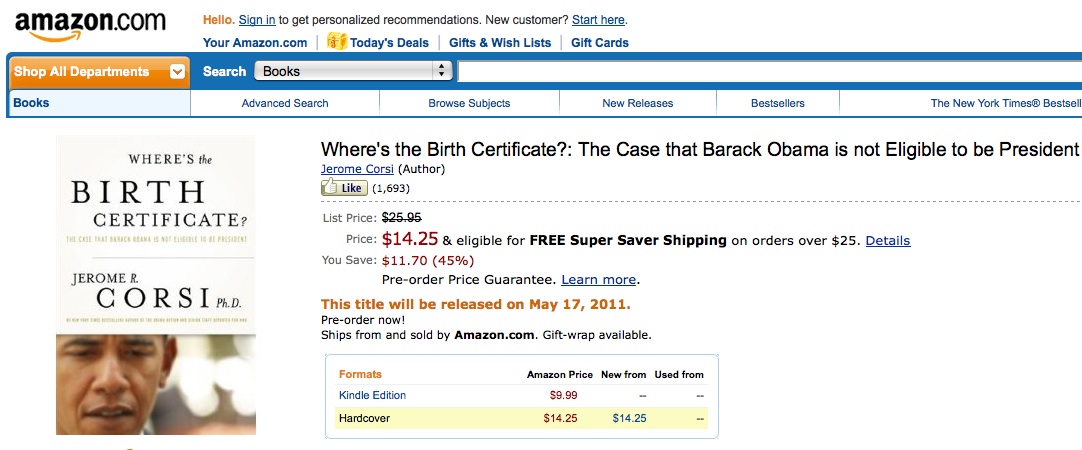Go to Browse Subjects

pos(469,103)
